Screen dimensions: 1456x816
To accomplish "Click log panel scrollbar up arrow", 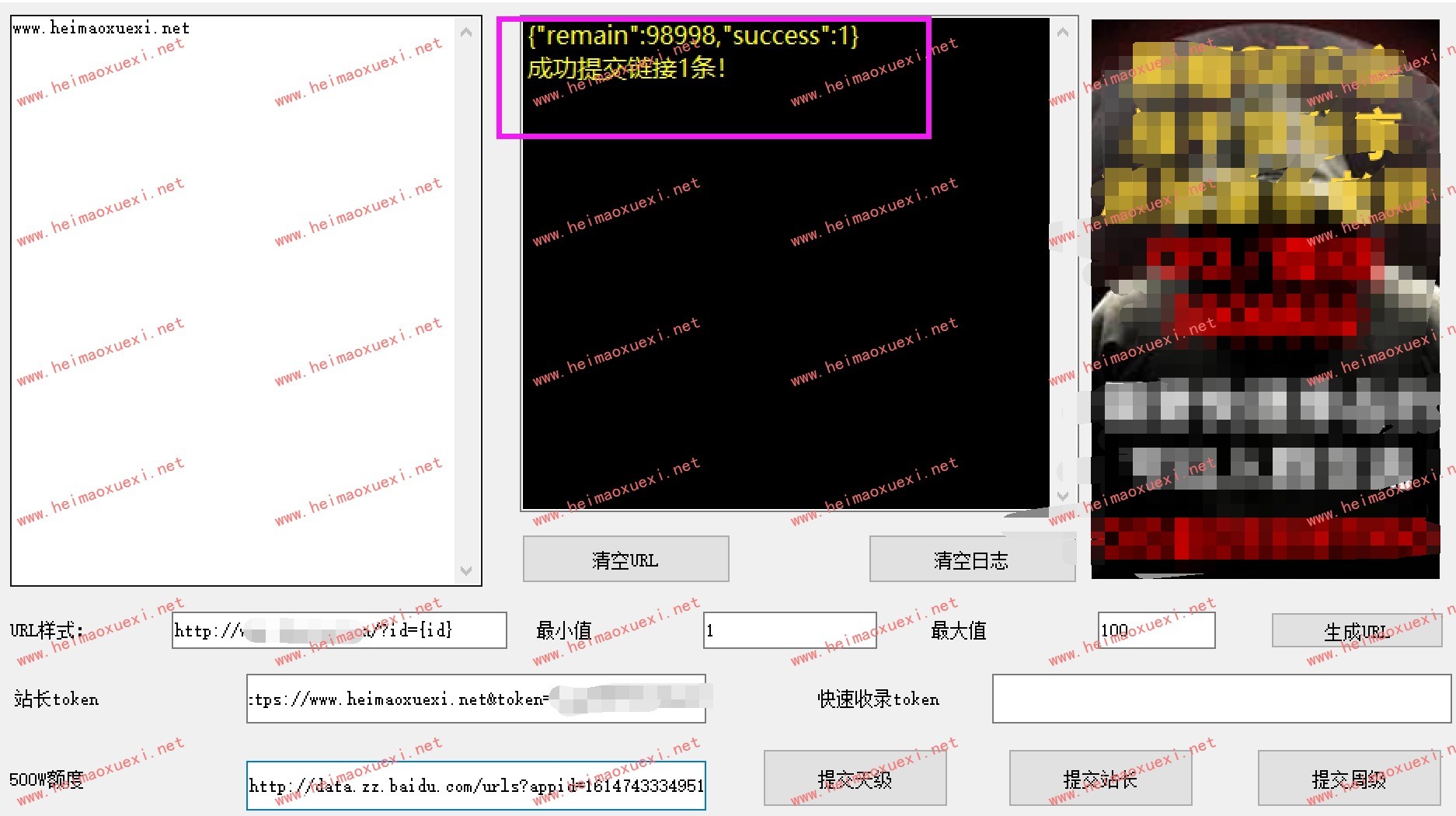I will point(1063,32).
